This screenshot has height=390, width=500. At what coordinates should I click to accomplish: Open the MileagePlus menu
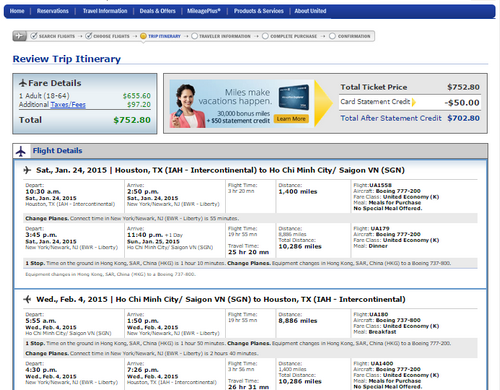point(204,11)
